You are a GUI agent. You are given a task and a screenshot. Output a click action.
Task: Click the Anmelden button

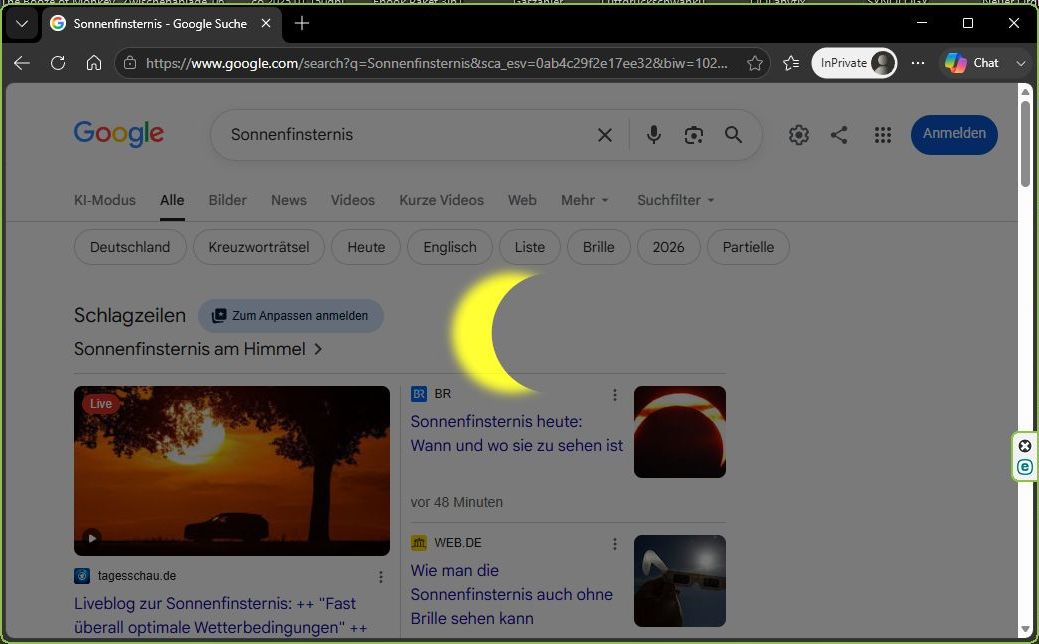[954, 134]
